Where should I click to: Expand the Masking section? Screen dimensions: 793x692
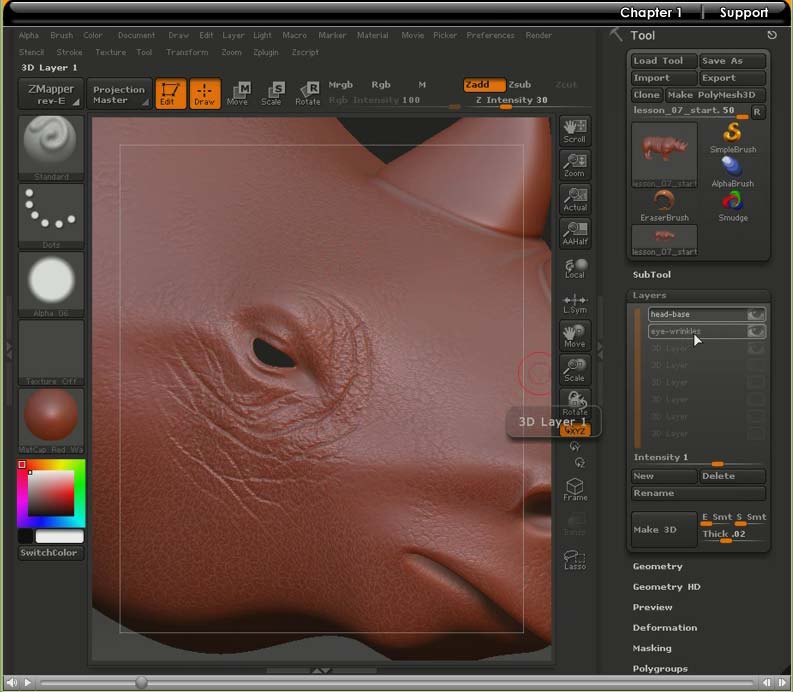pos(652,648)
